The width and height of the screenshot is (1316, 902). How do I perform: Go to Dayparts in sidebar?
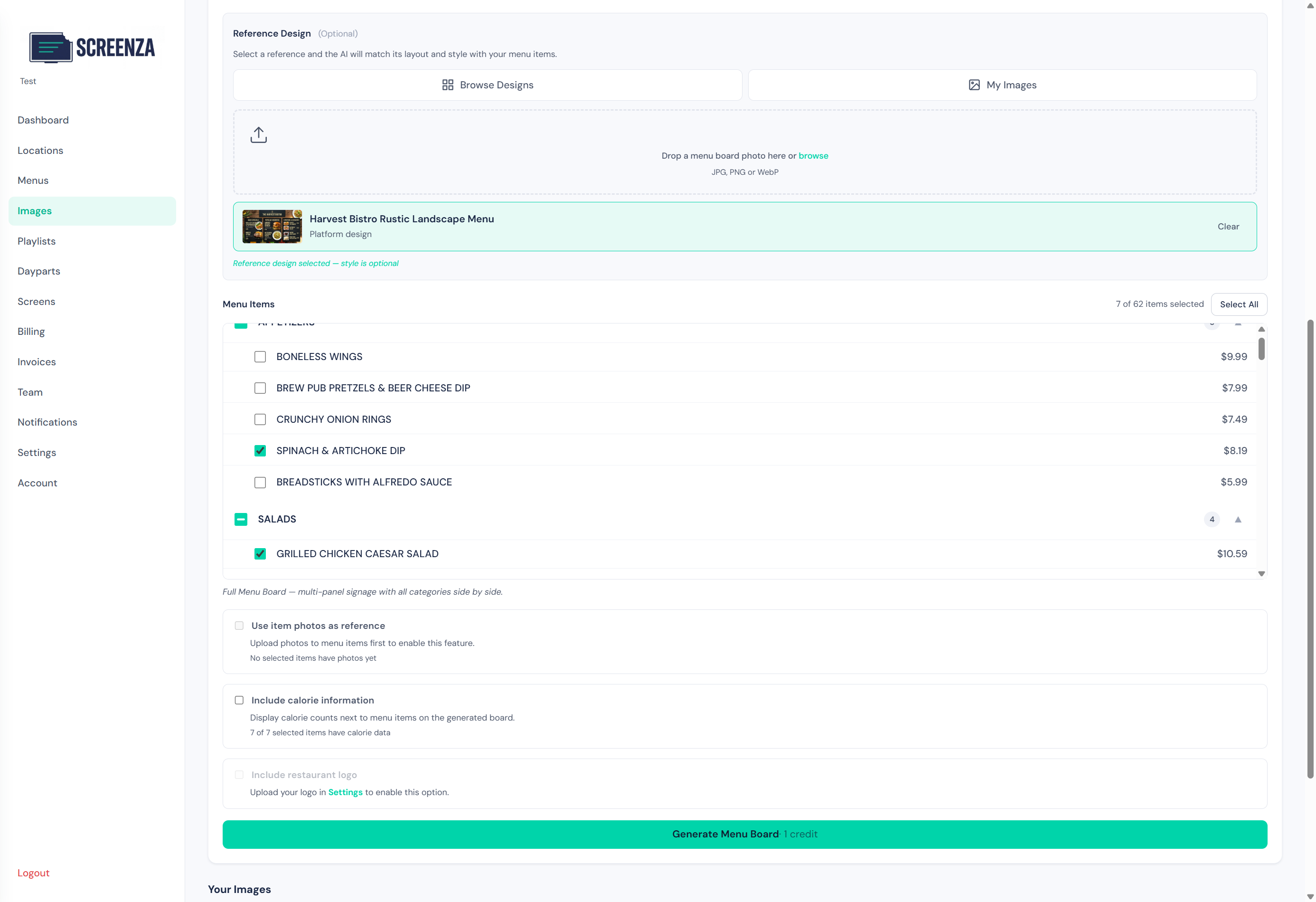click(38, 271)
